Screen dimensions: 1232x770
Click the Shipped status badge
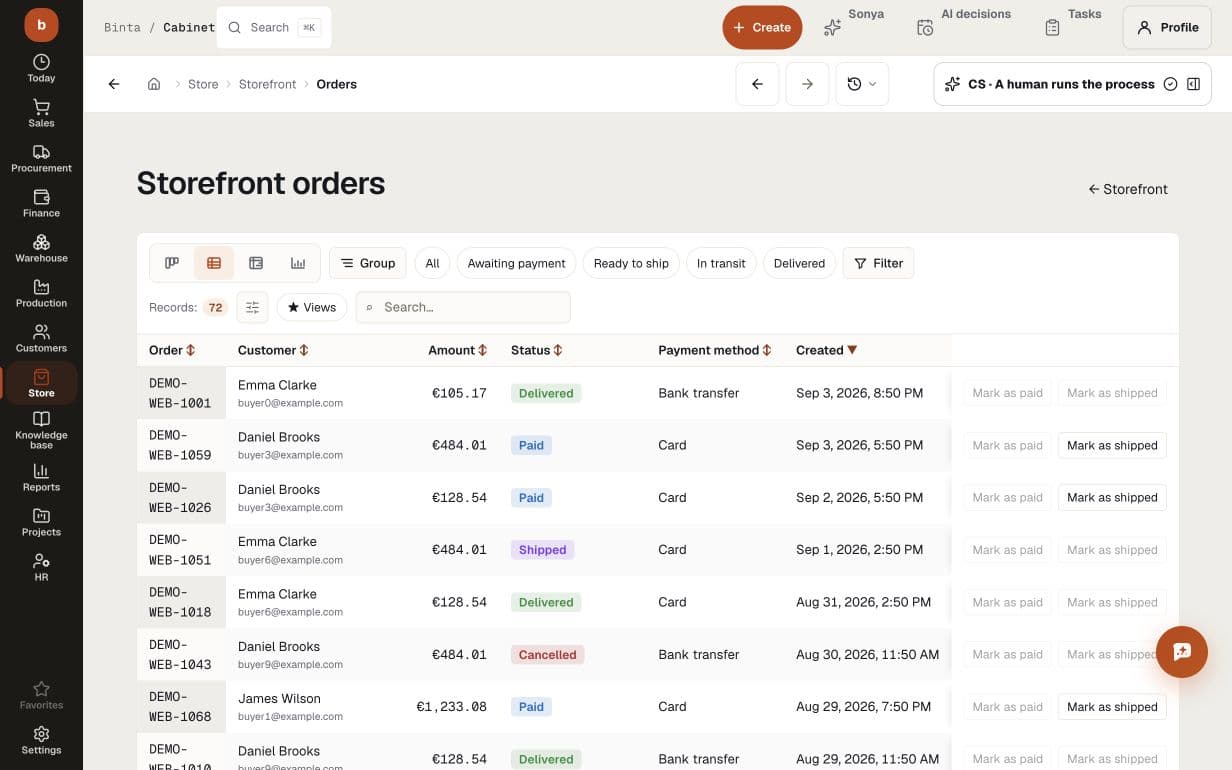[x=542, y=550]
